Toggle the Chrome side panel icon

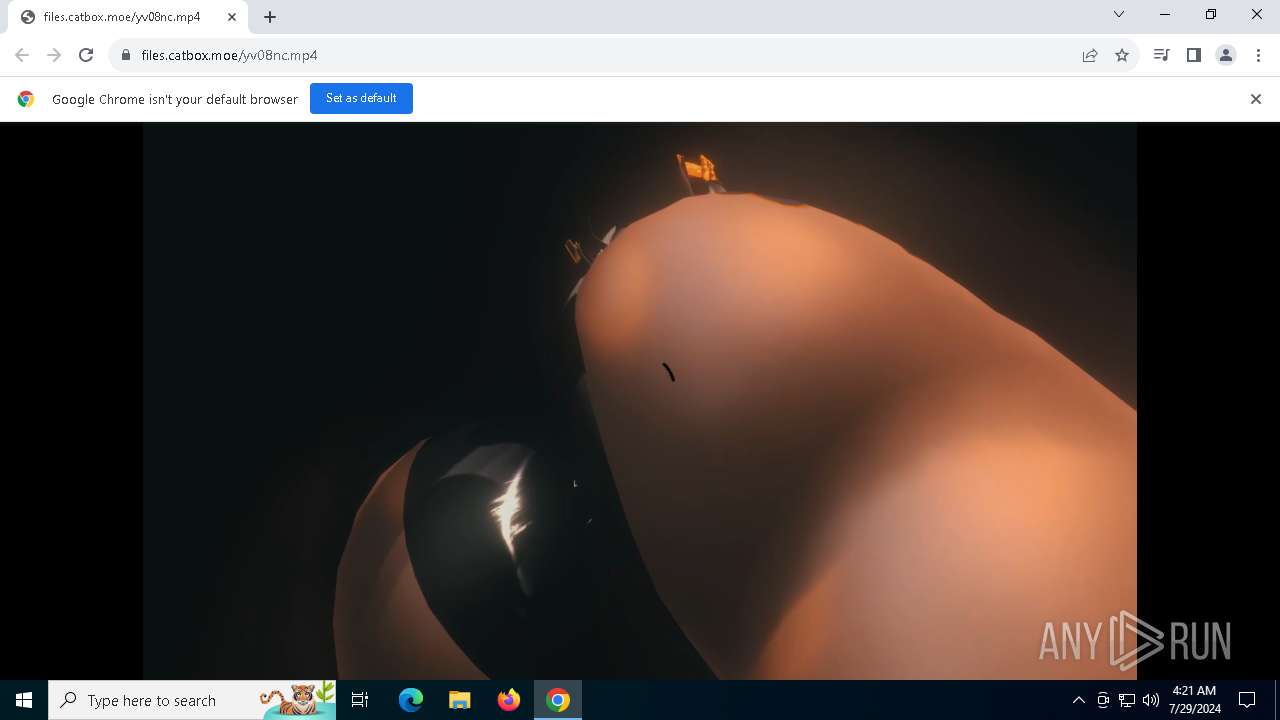(x=1193, y=55)
